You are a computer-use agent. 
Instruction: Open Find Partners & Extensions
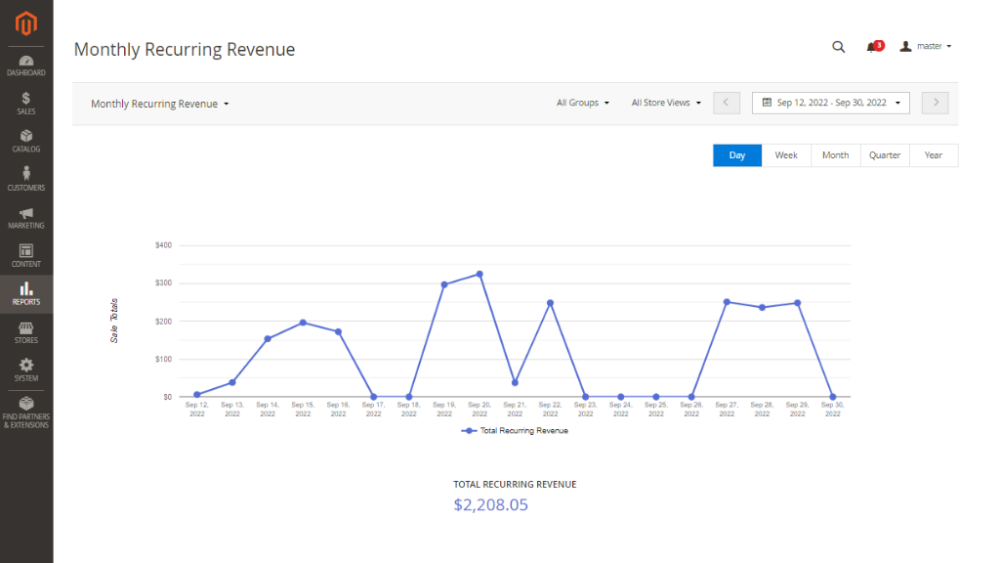[x=26, y=412]
